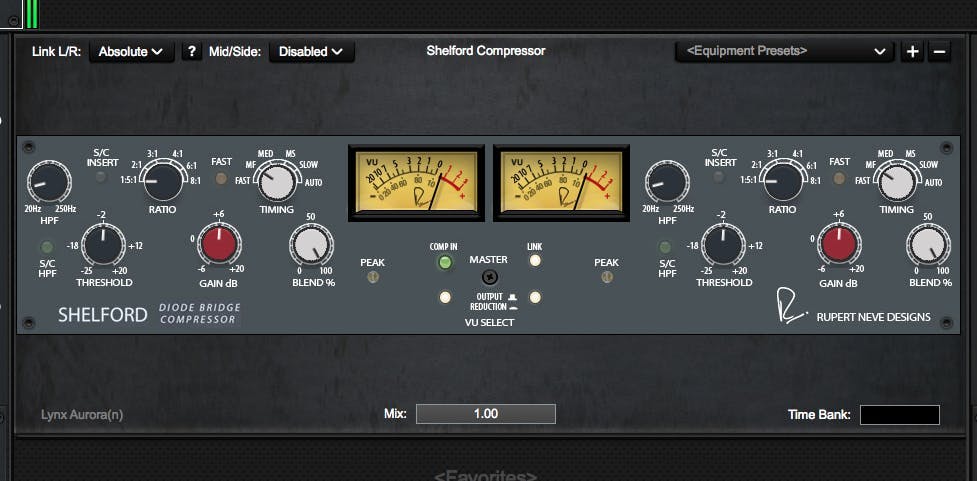Click the right channel HPF knob
Viewport: 977px width, 481px height.
pos(667,181)
